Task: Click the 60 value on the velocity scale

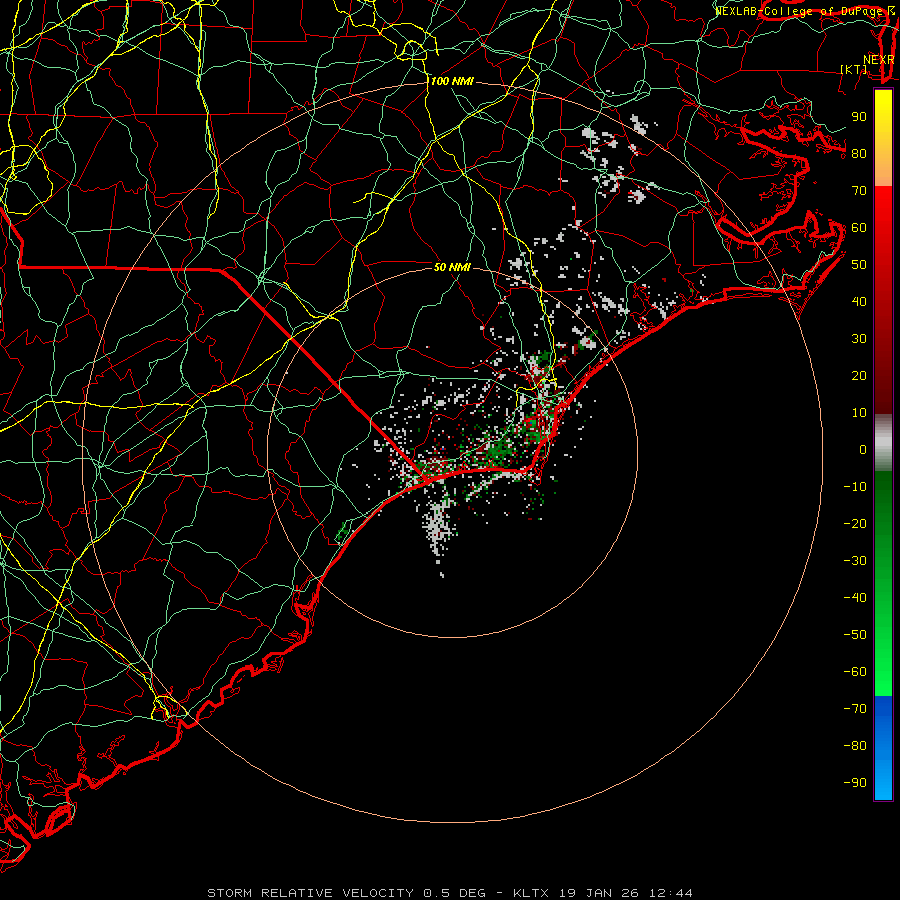Action: [859, 228]
